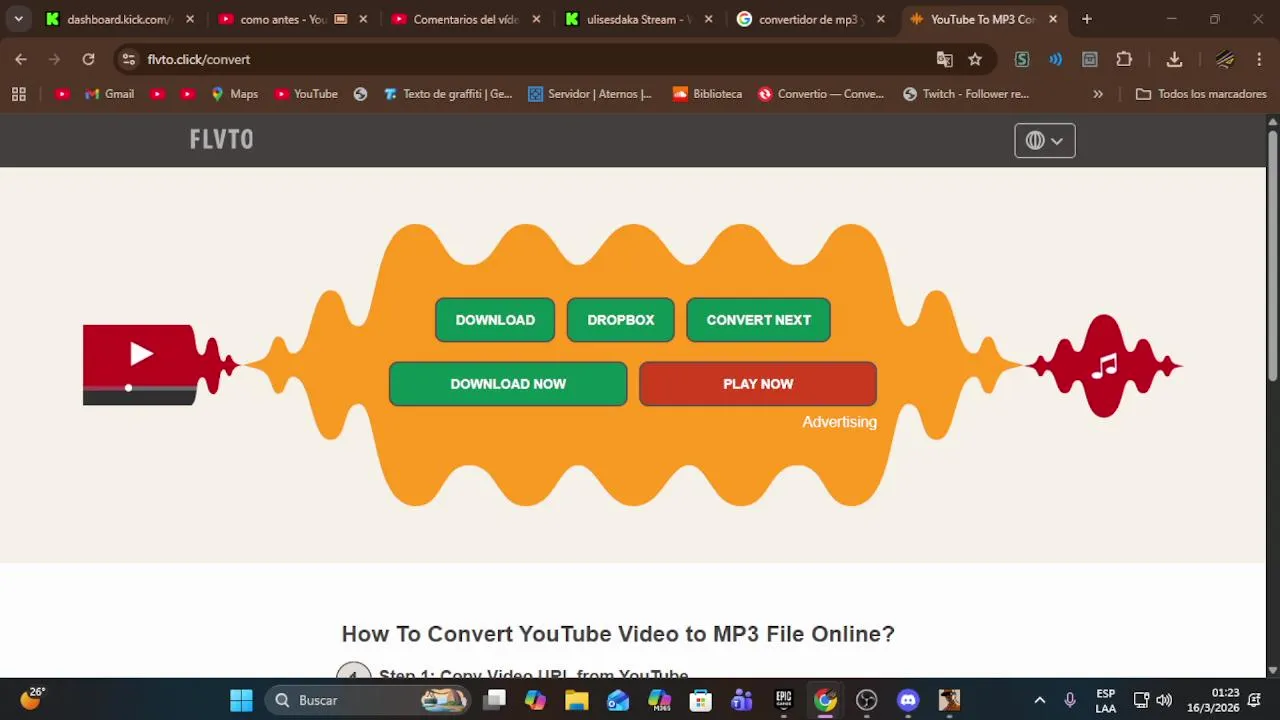Click the blue sound wave extension icon
The width and height of the screenshot is (1280, 720).
[x=1056, y=59]
